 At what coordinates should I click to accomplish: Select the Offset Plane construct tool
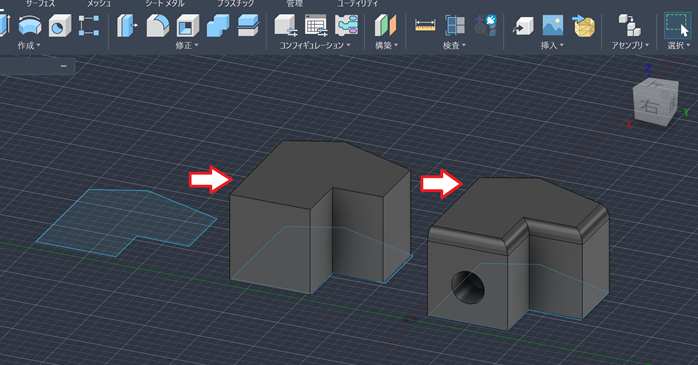pyautogui.click(x=385, y=25)
